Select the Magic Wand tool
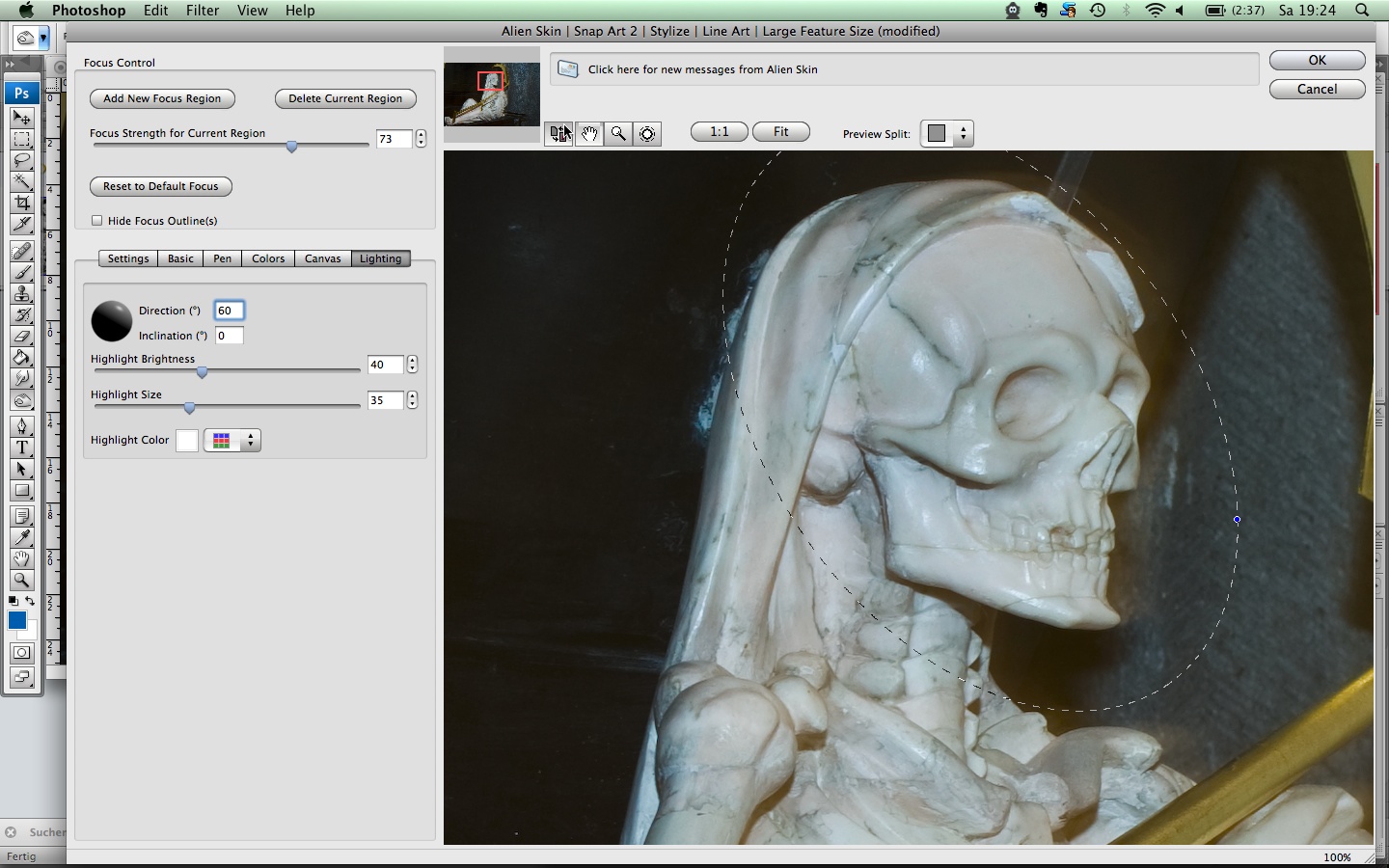 (x=21, y=181)
